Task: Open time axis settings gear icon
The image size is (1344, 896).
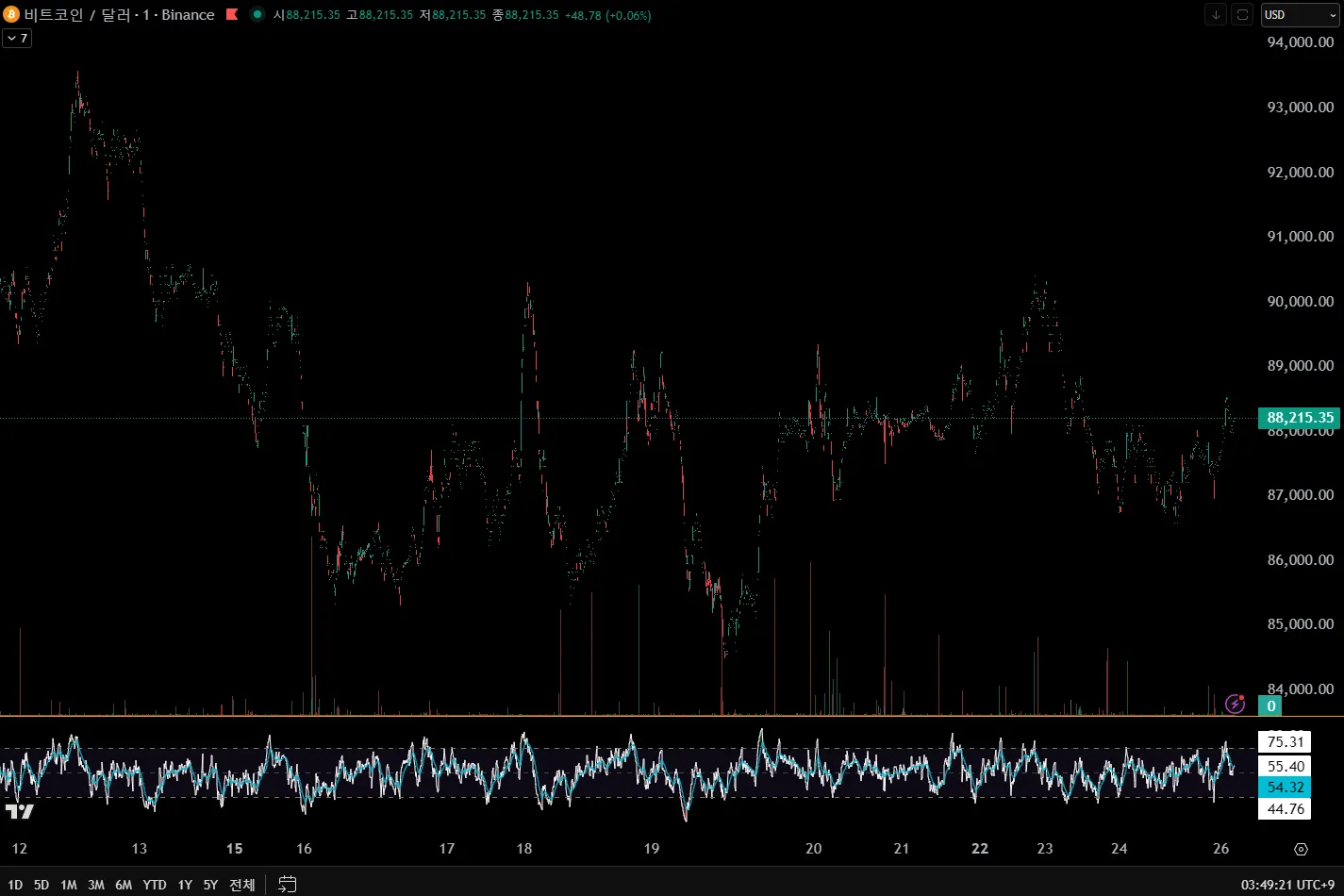Action: point(1301,849)
